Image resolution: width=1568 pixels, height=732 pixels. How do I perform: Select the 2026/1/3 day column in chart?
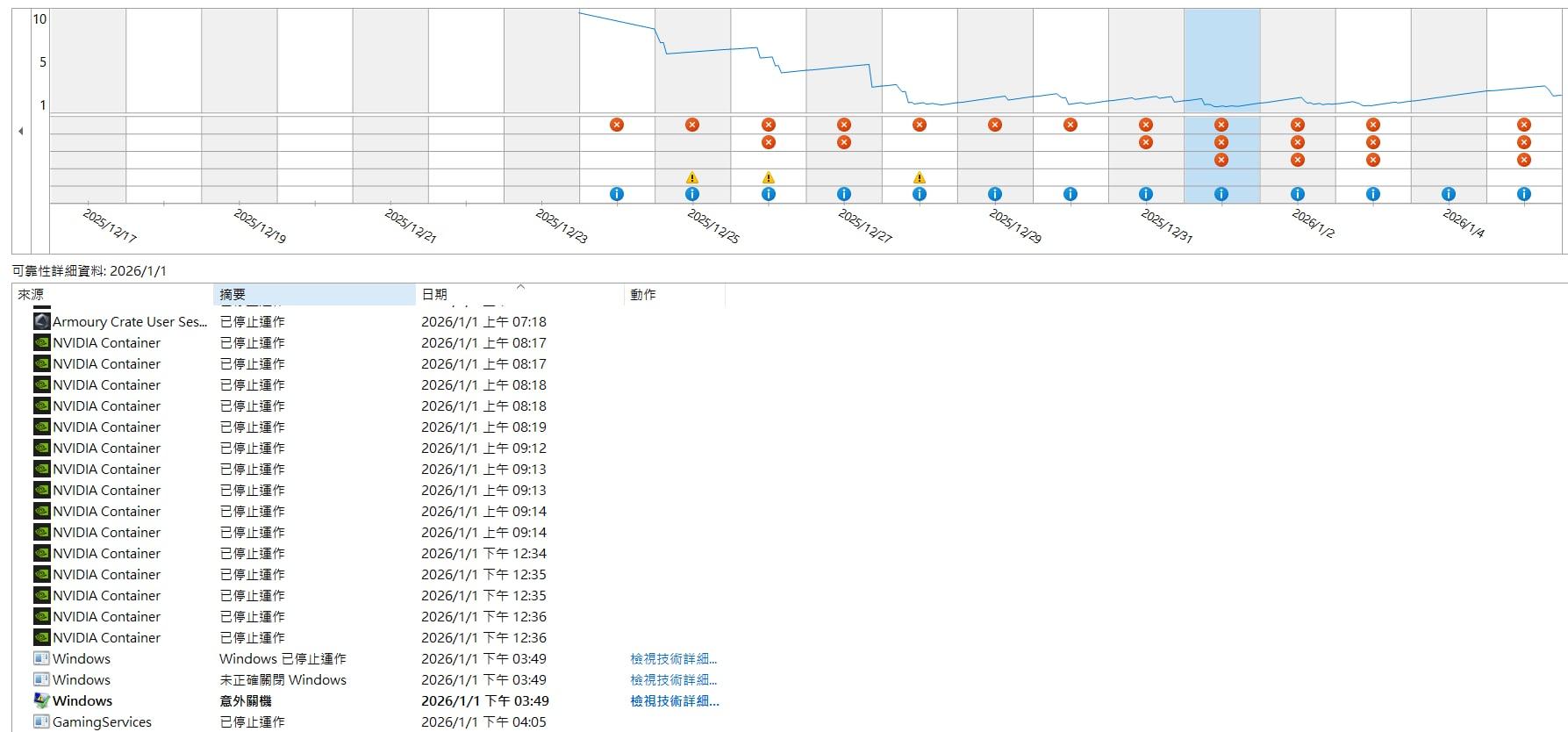[1372, 61]
